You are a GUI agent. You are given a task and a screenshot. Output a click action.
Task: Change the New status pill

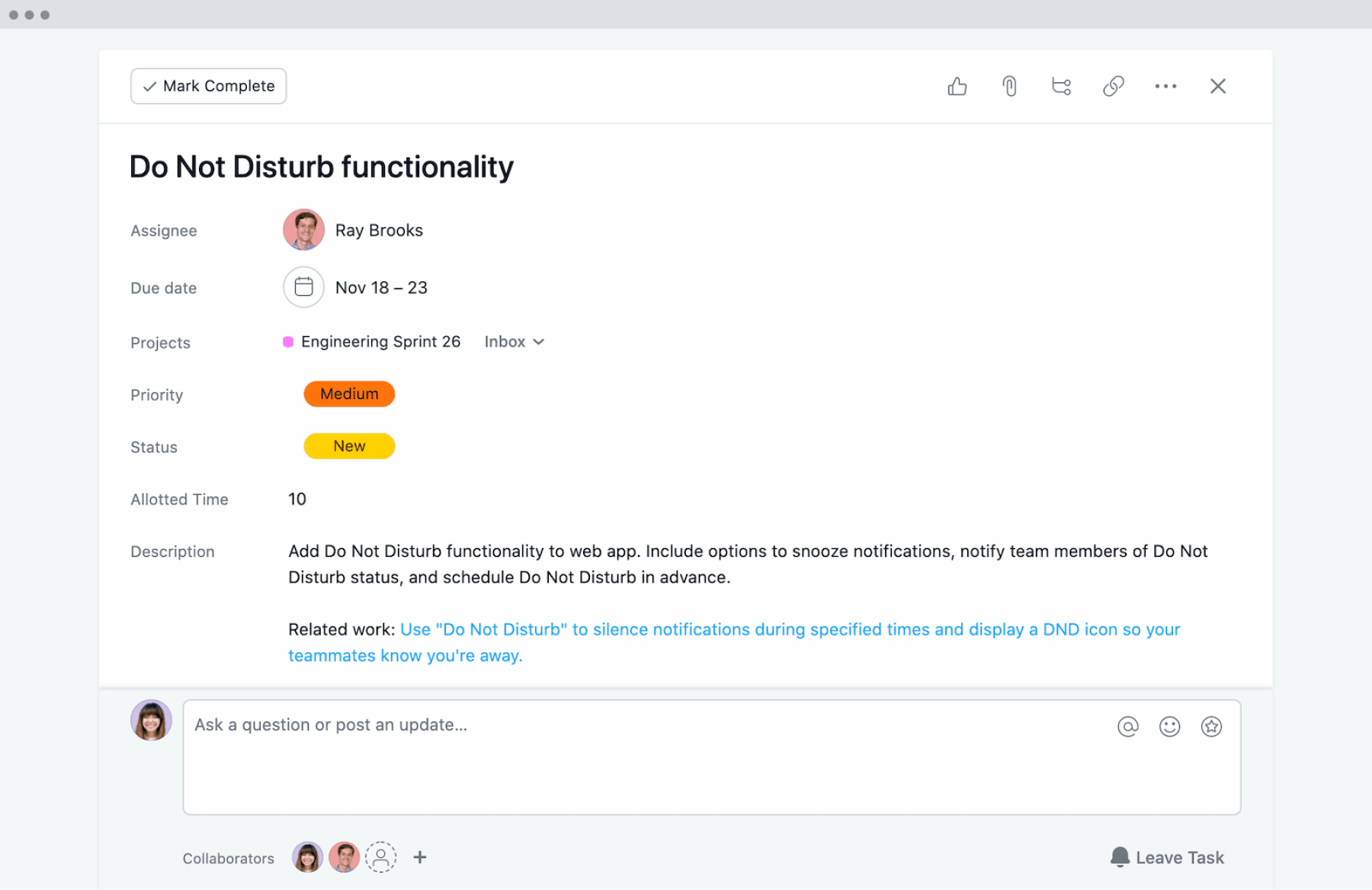349,446
